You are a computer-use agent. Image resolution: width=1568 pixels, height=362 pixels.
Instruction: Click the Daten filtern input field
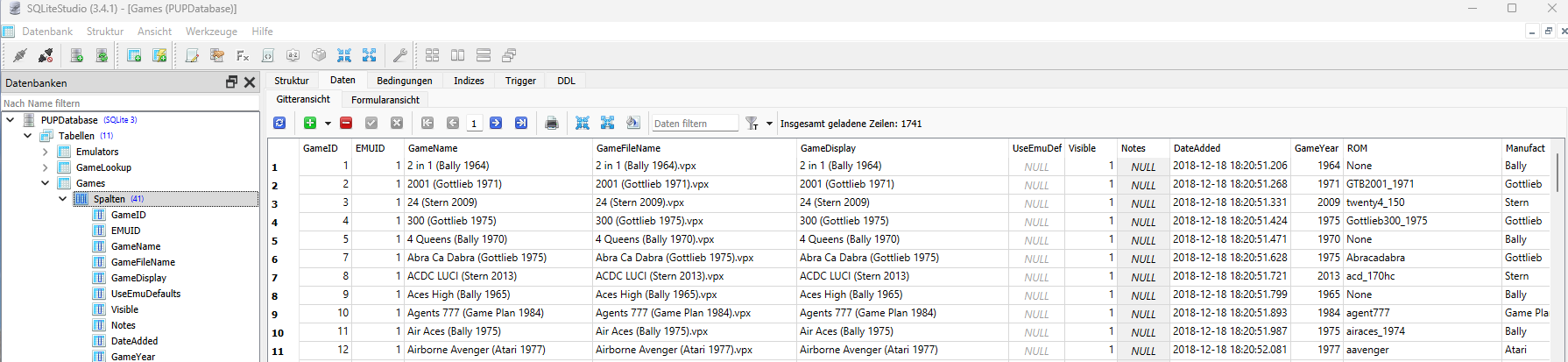click(695, 124)
